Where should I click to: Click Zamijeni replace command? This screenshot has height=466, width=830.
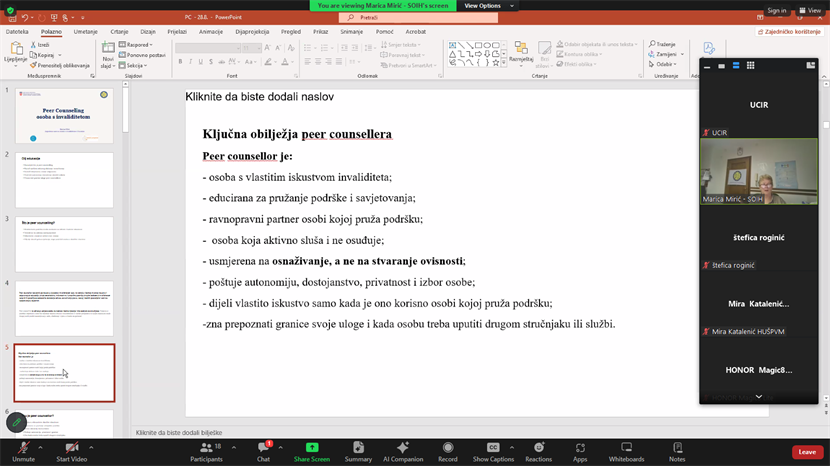pyautogui.click(x=666, y=54)
